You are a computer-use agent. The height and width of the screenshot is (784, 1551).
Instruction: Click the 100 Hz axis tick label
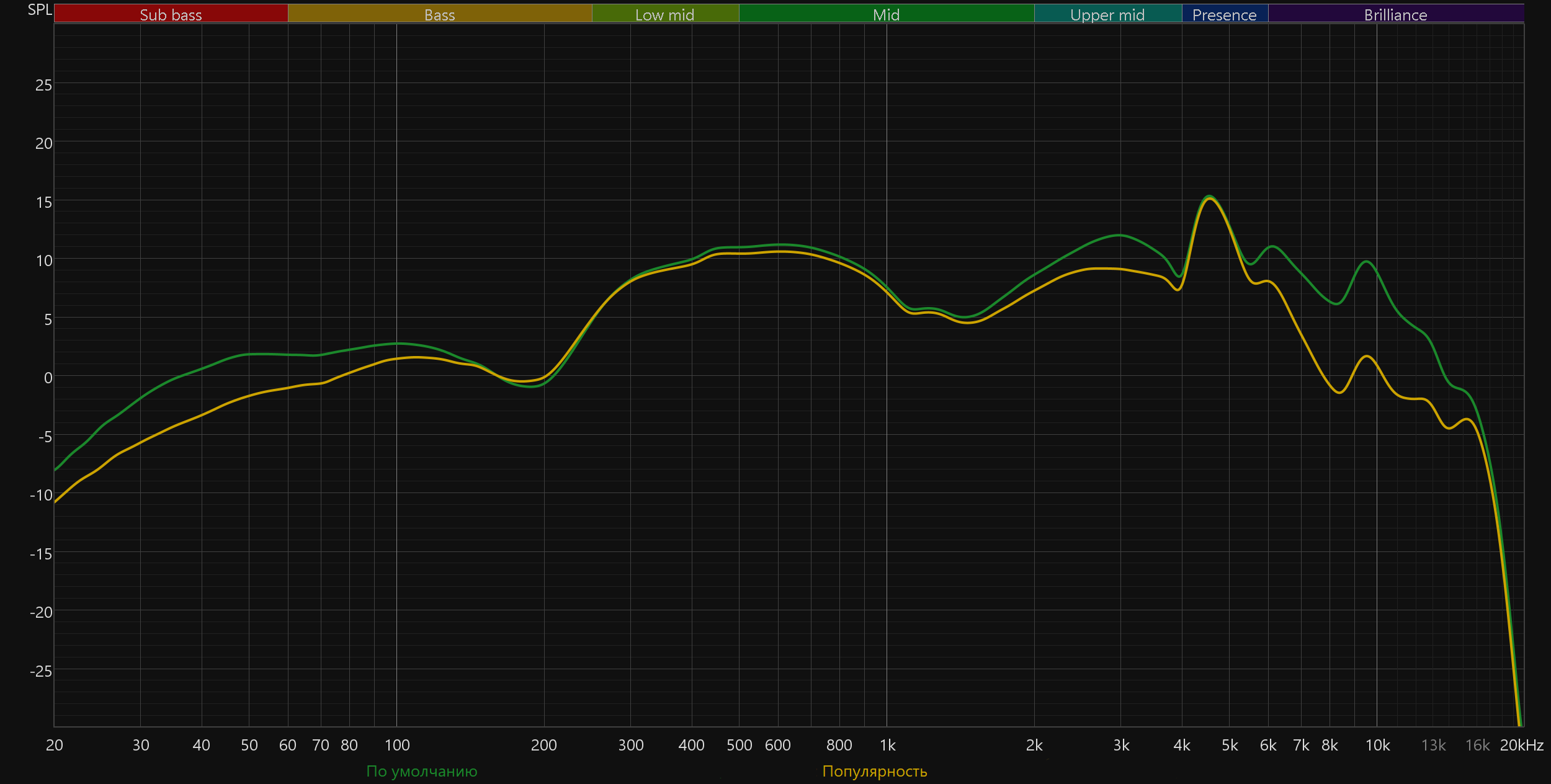point(397,745)
